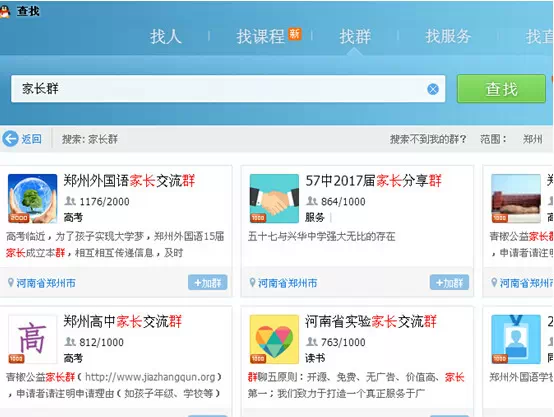
Task: Open the 找课程 tab
Action: [x=260, y=36]
